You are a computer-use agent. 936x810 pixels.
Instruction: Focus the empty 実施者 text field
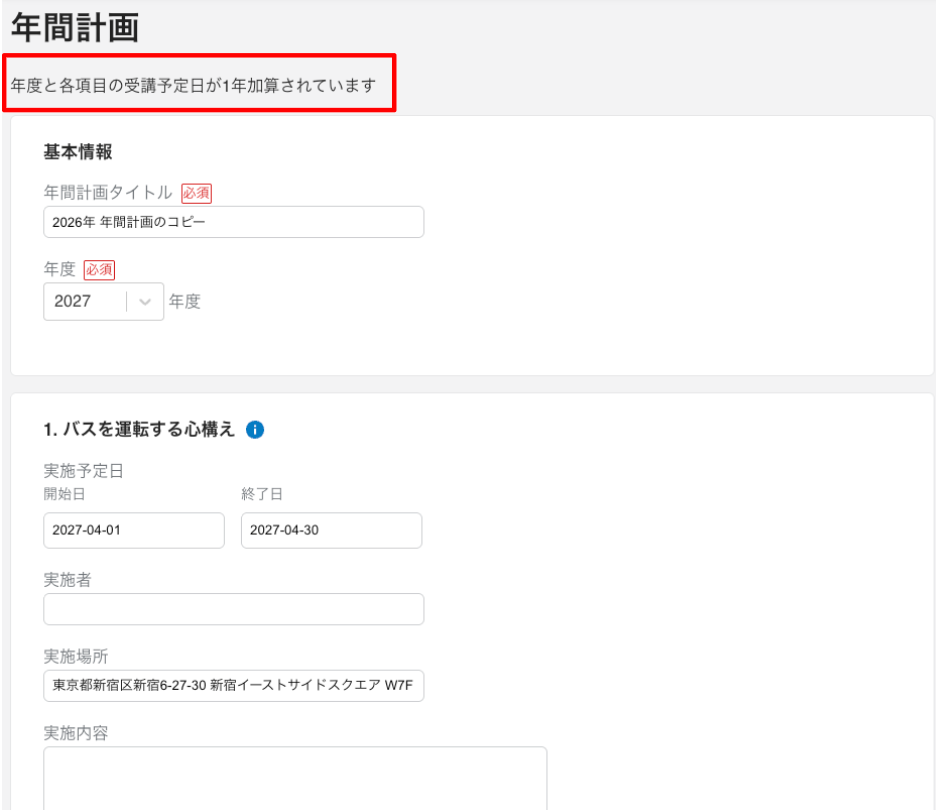[x=233, y=609]
